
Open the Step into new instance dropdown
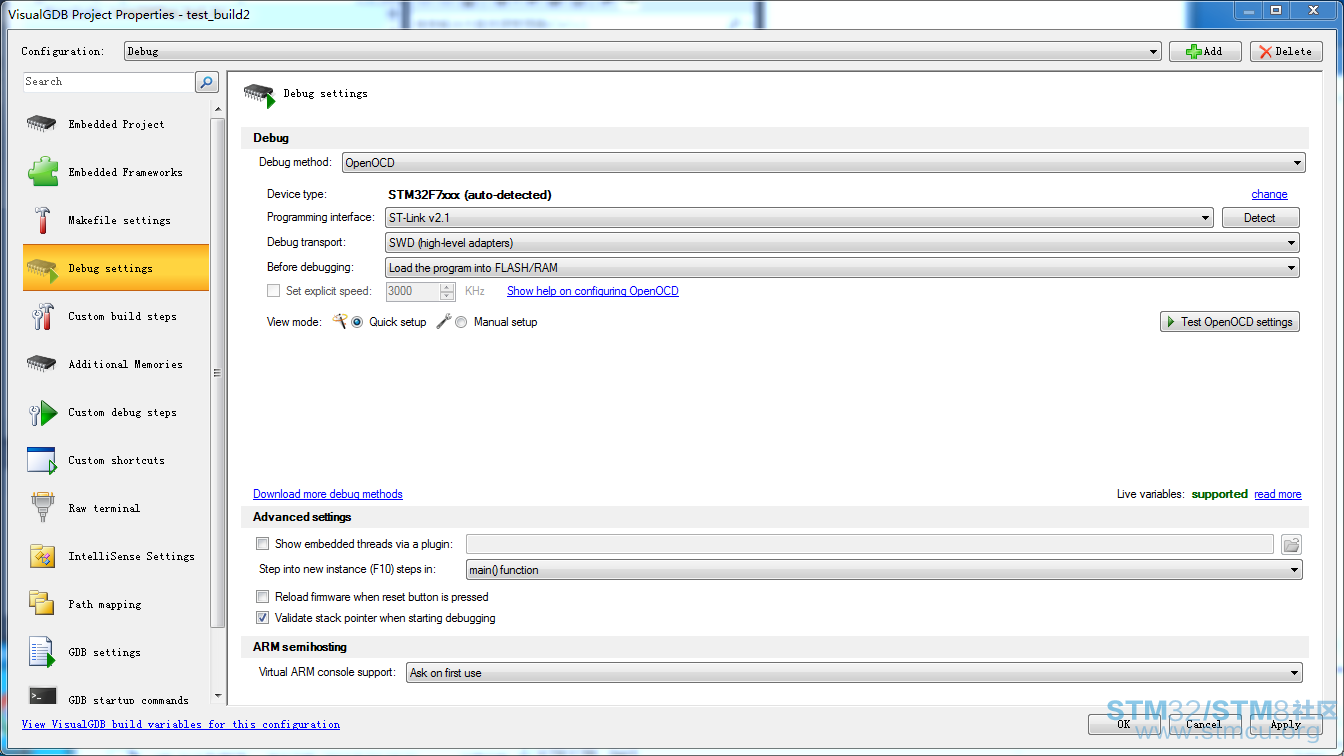click(x=884, y=570)
